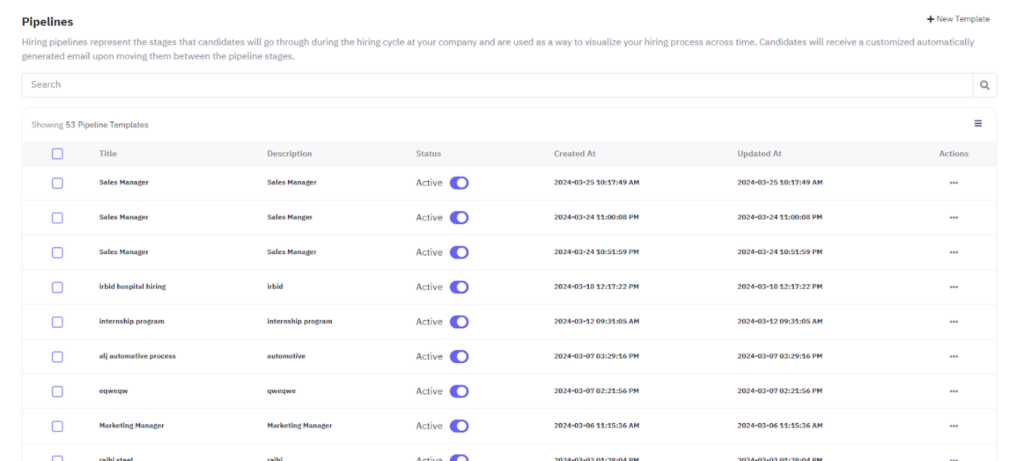The width and height of the screenshot is (1024, 461).
Task: Sort by the Title column header
Action: (x=108, y=154)
